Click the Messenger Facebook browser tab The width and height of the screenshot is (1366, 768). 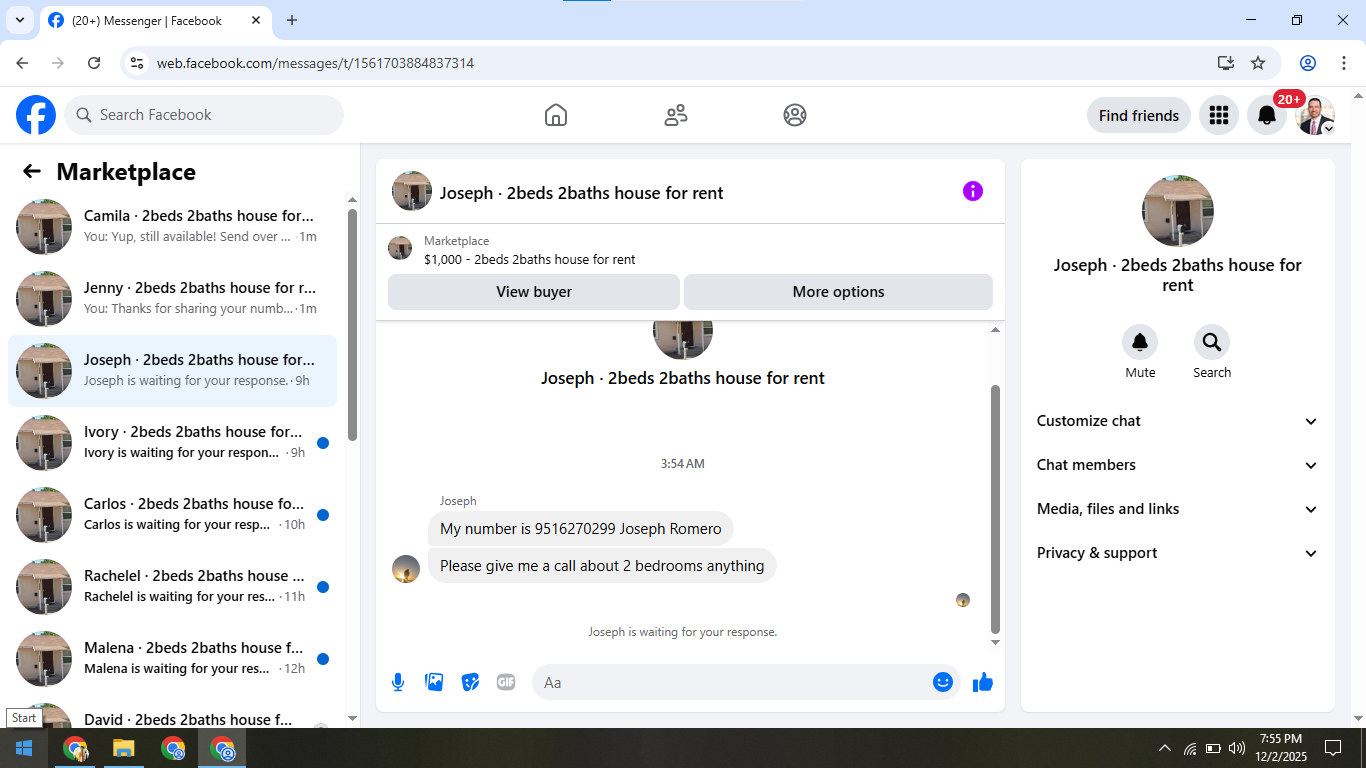153,20
